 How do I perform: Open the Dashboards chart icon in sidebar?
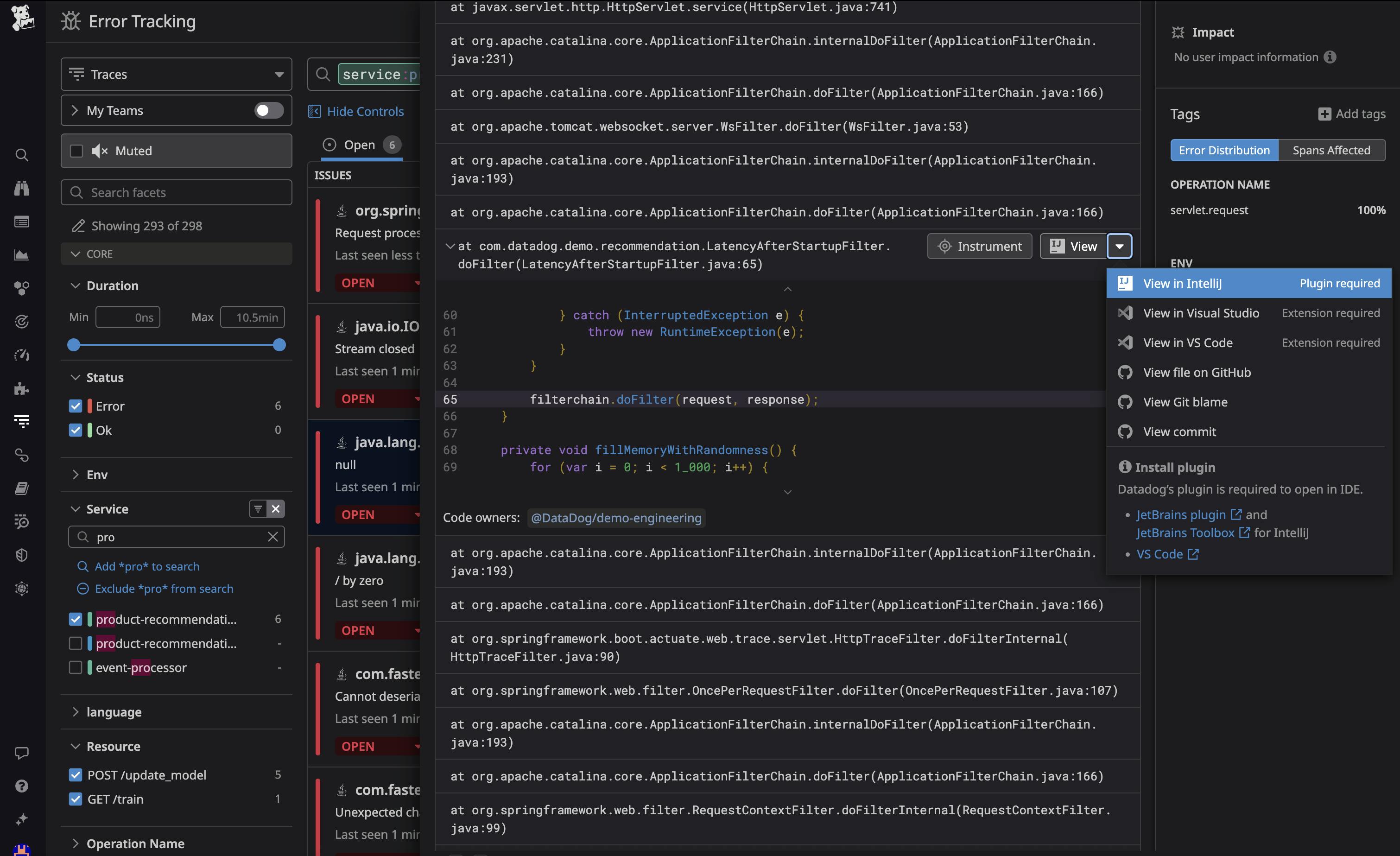coord(22,255)
